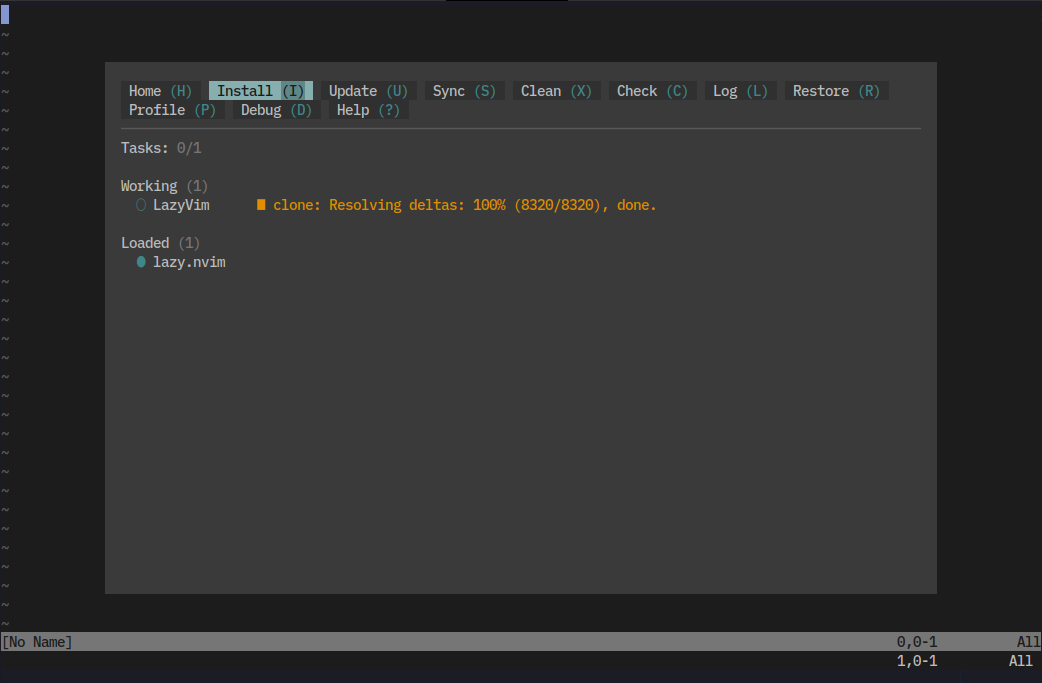Image resolution: width=1042 pixels, height=683 pixels.
Task: Collapse the Working (1) section header
Action: (x=164, y=186)
